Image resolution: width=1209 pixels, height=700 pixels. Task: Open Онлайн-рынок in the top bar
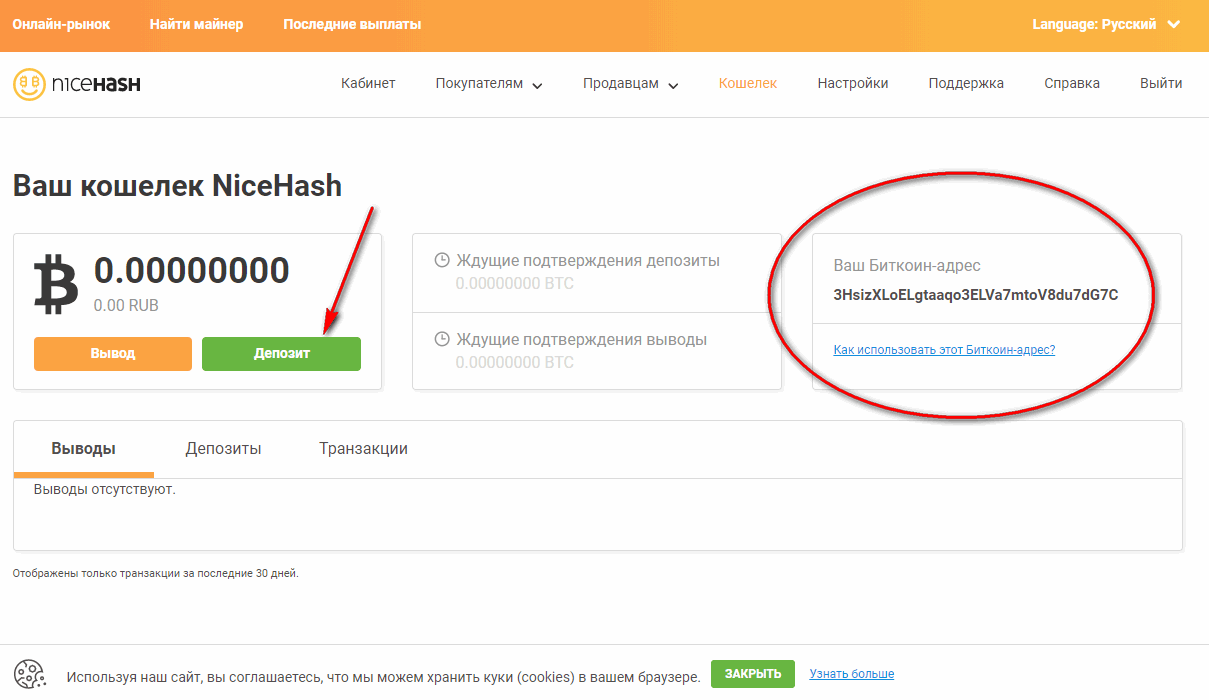point(61,24)
